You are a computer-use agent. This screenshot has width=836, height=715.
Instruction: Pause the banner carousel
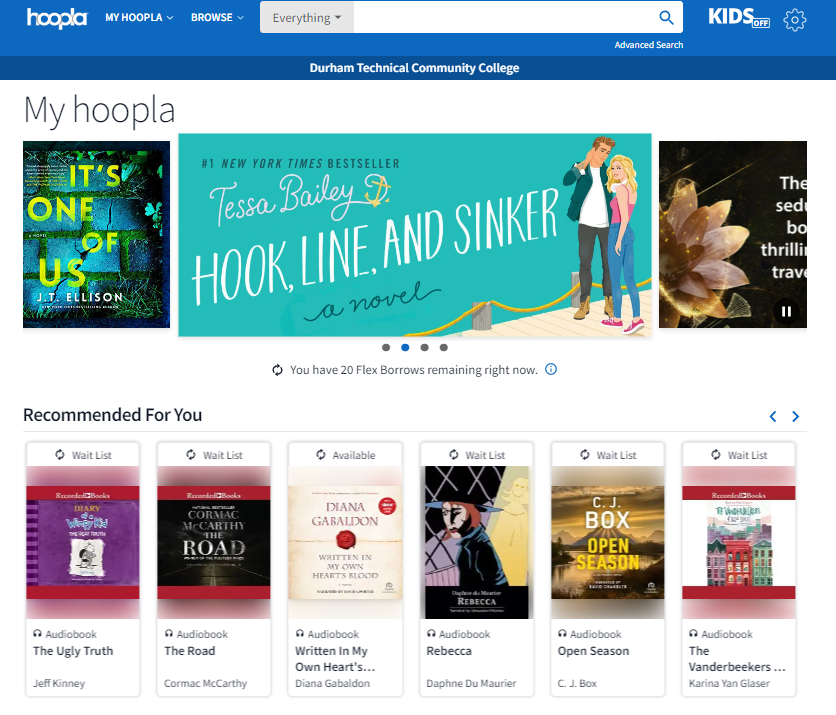click(786, 311)
